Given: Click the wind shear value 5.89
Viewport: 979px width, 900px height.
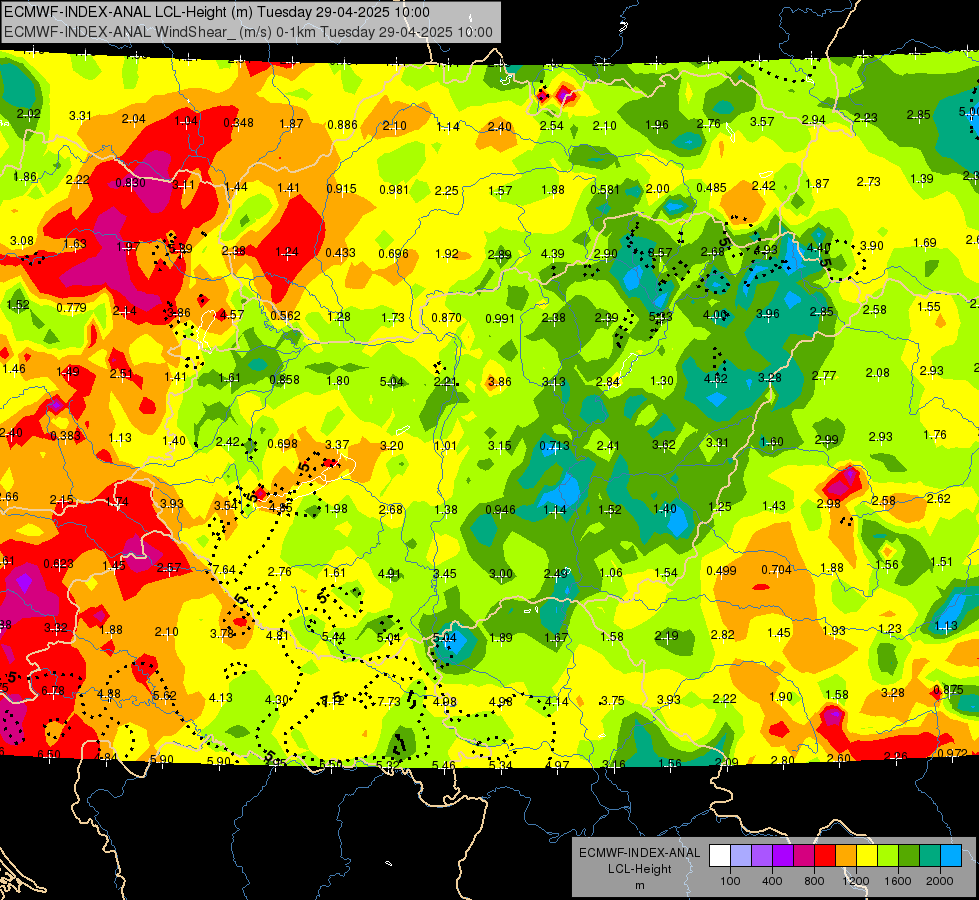Looking at the screenshot, I should click(x=180, y=249).
